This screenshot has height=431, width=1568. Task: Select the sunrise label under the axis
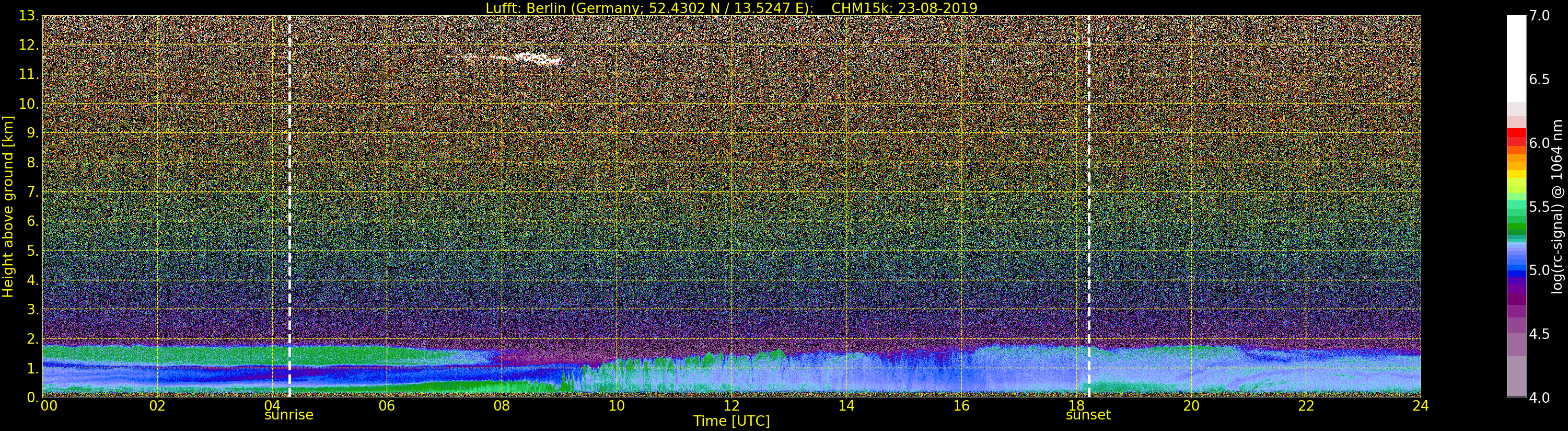click(x=288, y=415)
